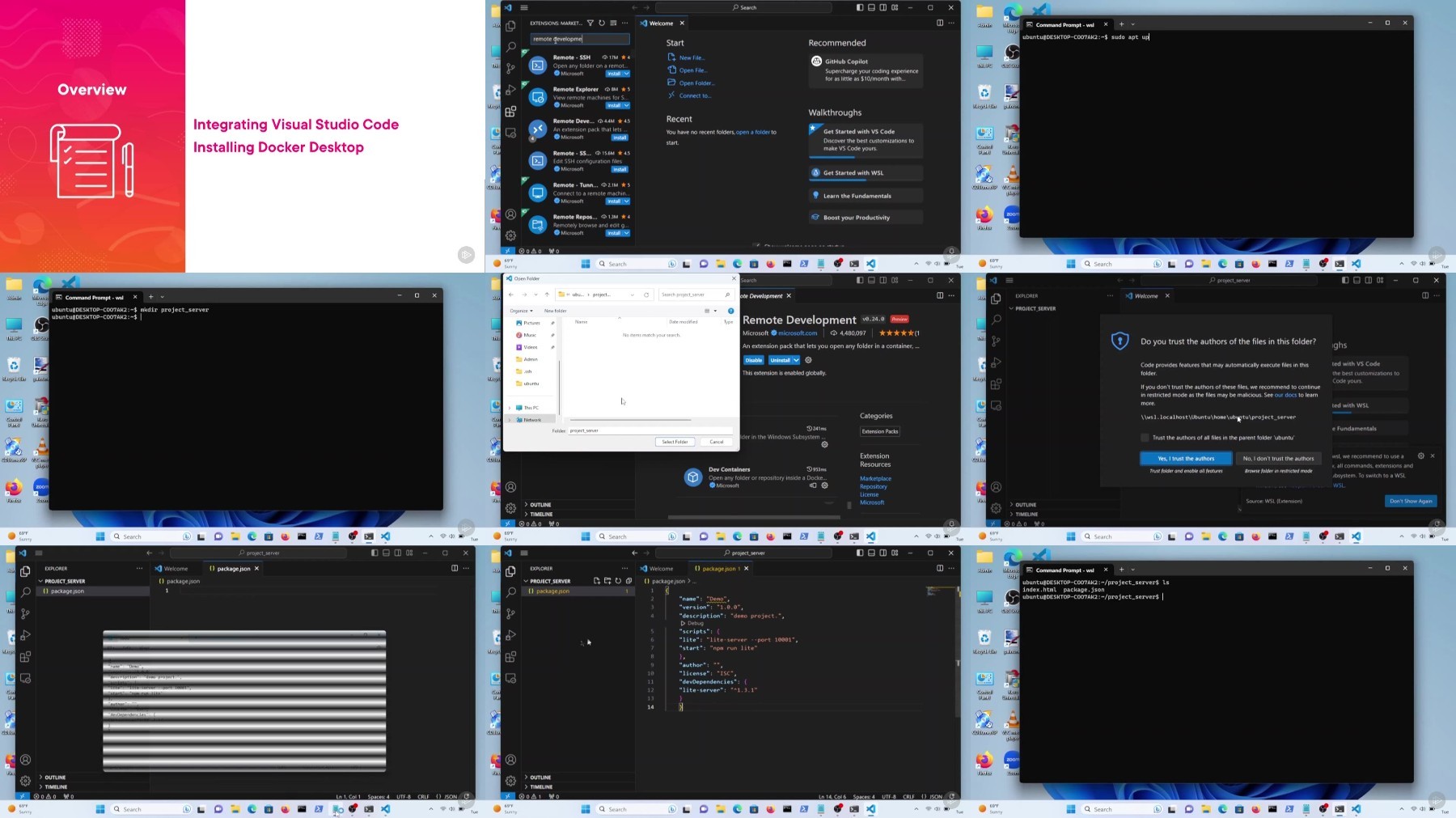Go up one level in Open Folder dialog
This screenshot has width=1456, height=818.
547,295
